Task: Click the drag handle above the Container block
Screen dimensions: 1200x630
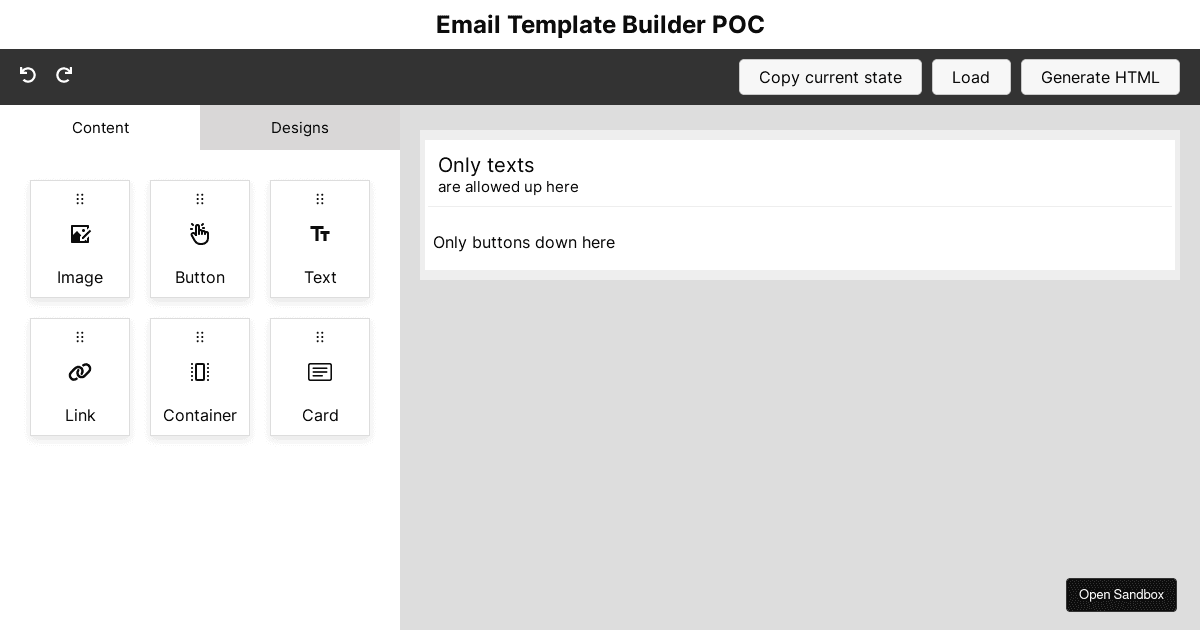Action: coord(200,337)
